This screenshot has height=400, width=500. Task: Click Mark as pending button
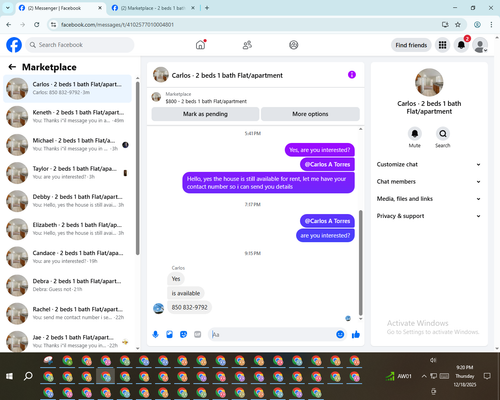[x=205, y=114]
